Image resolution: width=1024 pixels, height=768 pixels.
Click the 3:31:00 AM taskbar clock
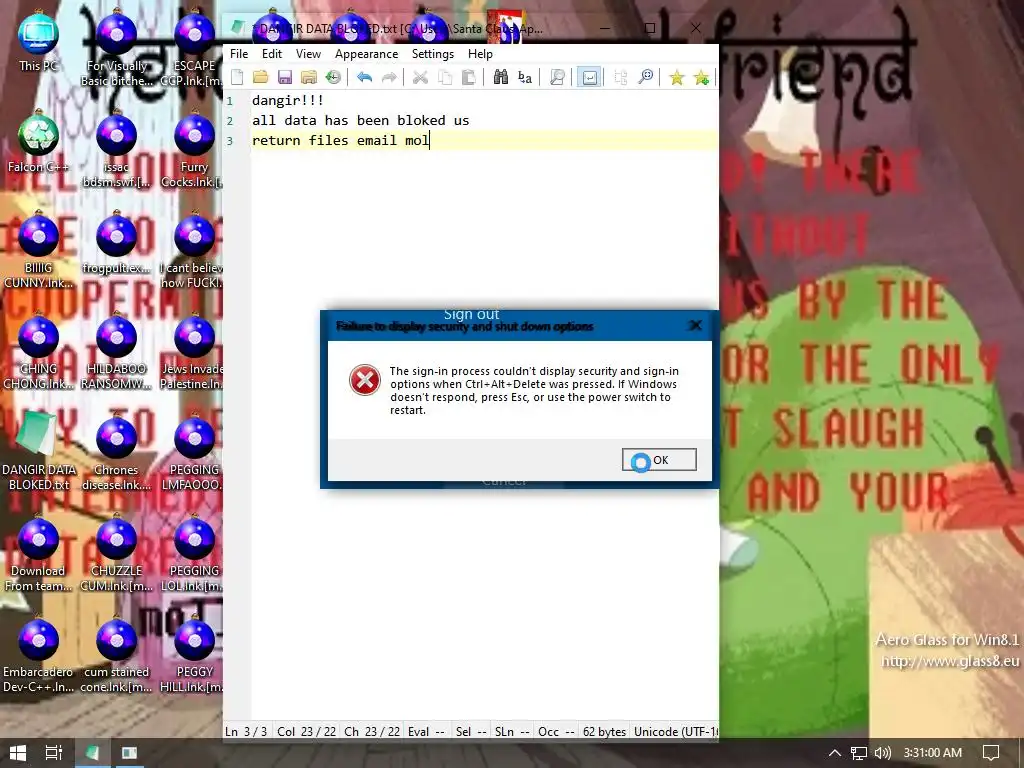933,753
